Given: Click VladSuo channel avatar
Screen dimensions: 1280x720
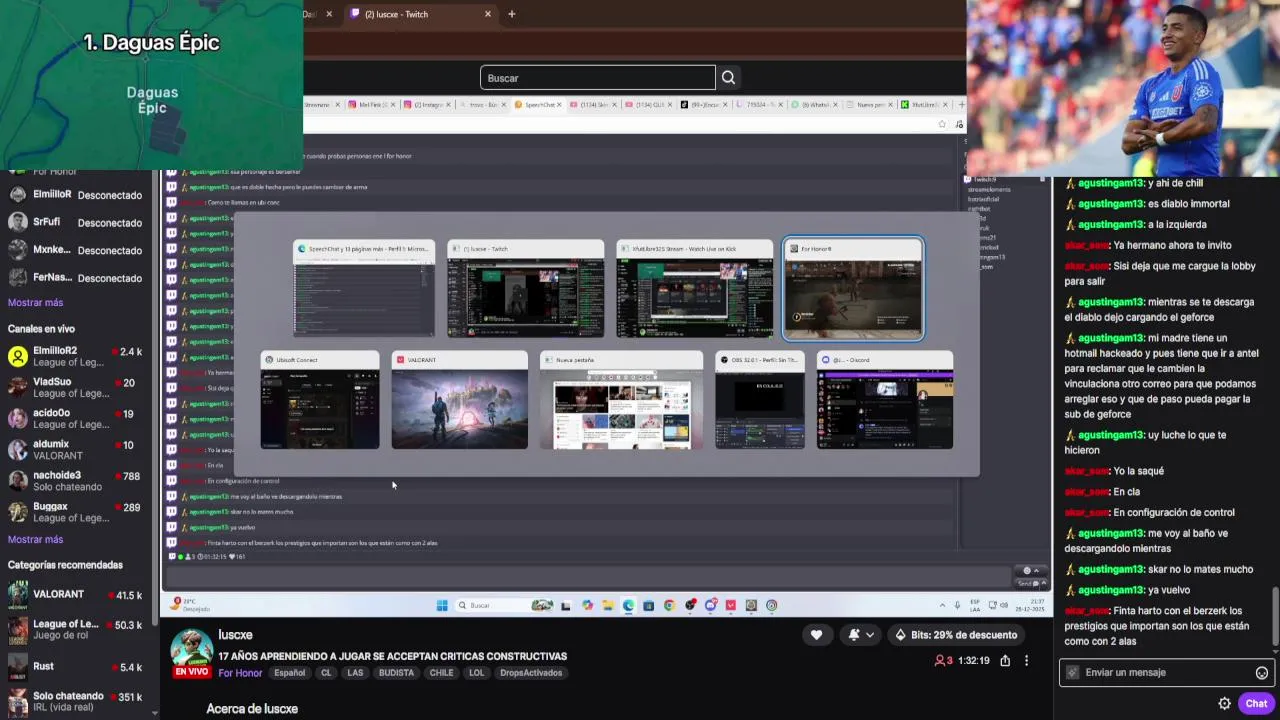Looking at the screenshot, I should click(17, 388).
